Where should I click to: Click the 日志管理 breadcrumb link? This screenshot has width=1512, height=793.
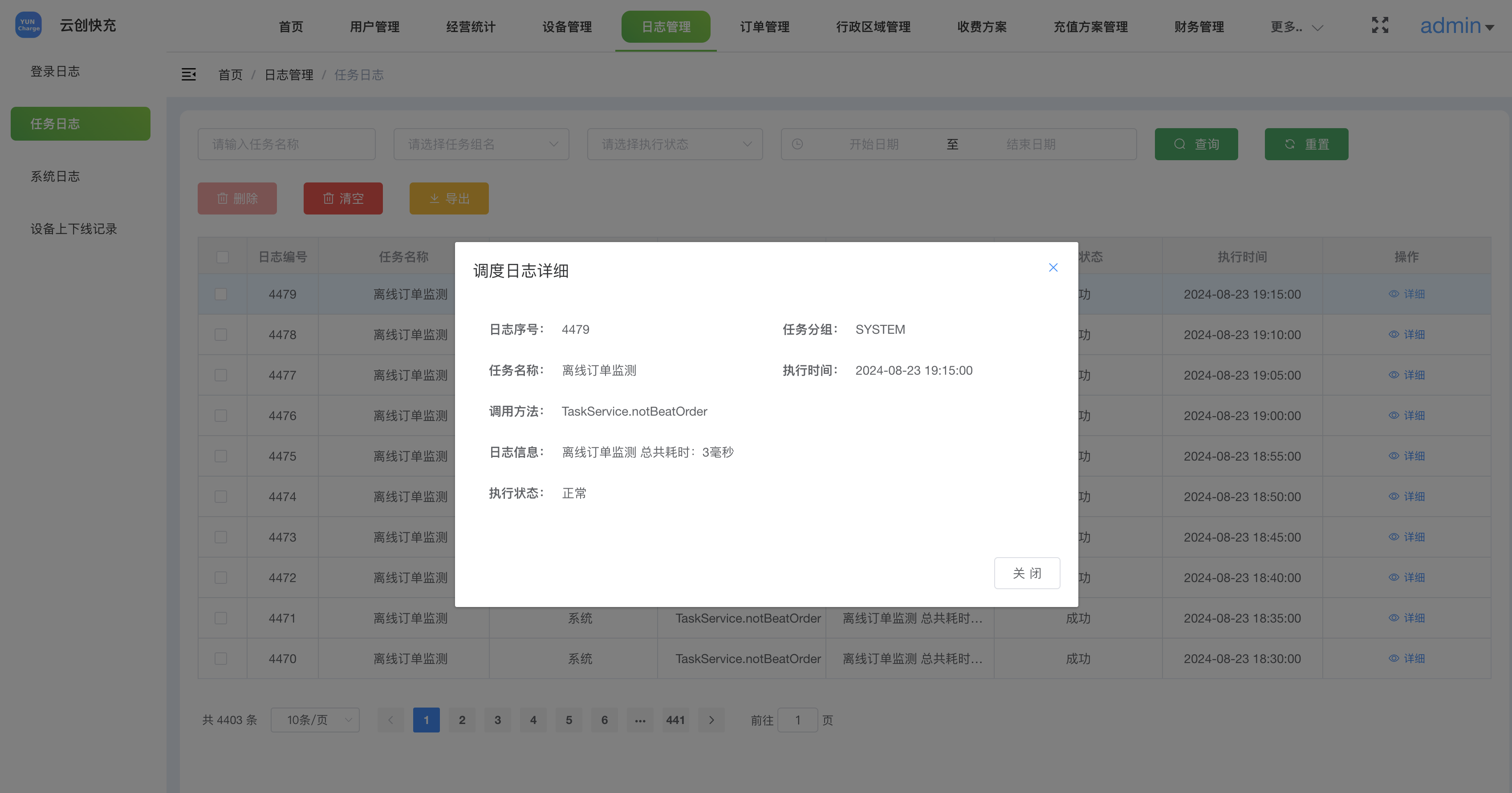point(289,75)
